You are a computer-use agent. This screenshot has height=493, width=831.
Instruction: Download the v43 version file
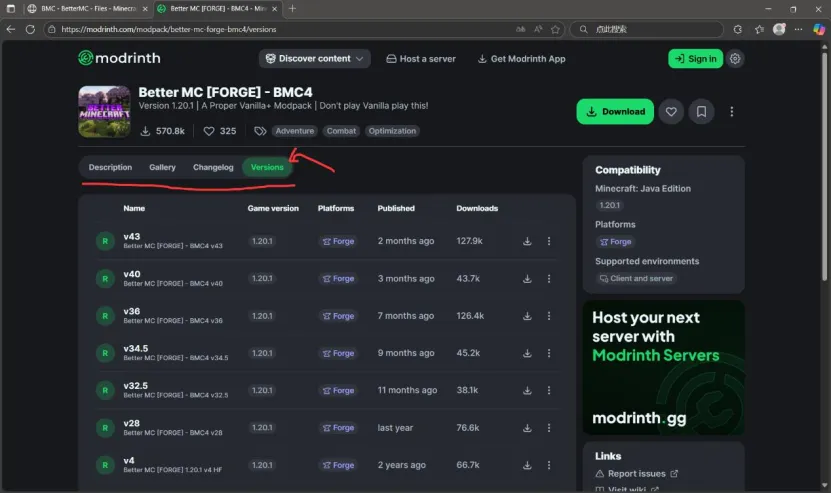[x=527, y=241]
